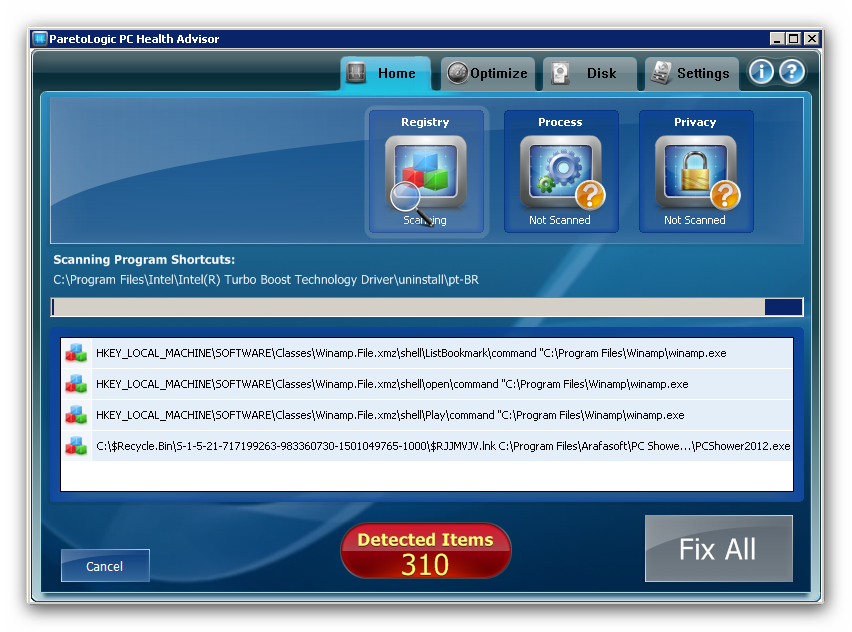Click the Fix All button
This screenshot has width=852, height=632.
point(718,548)
